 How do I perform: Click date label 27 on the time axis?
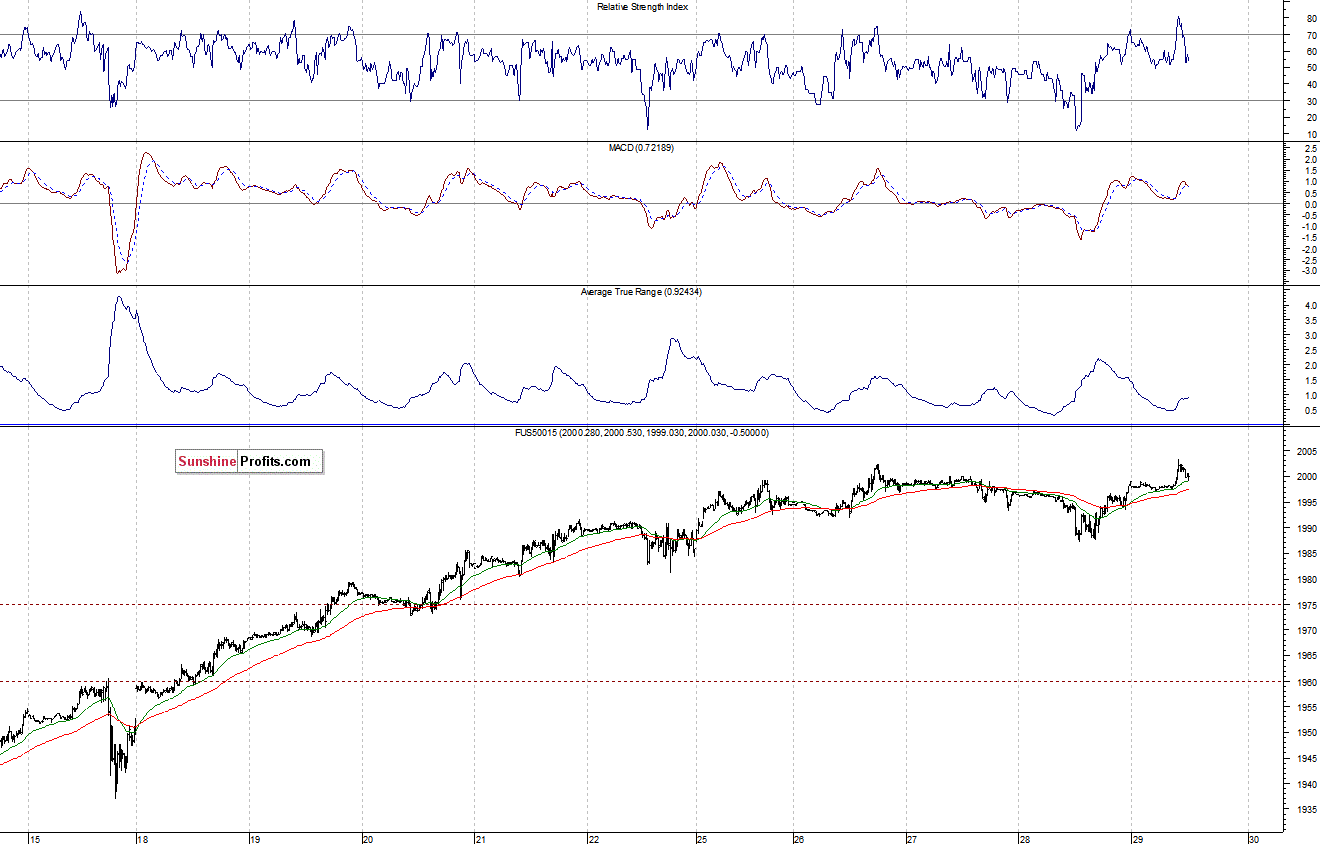click(x=911, y=838)
